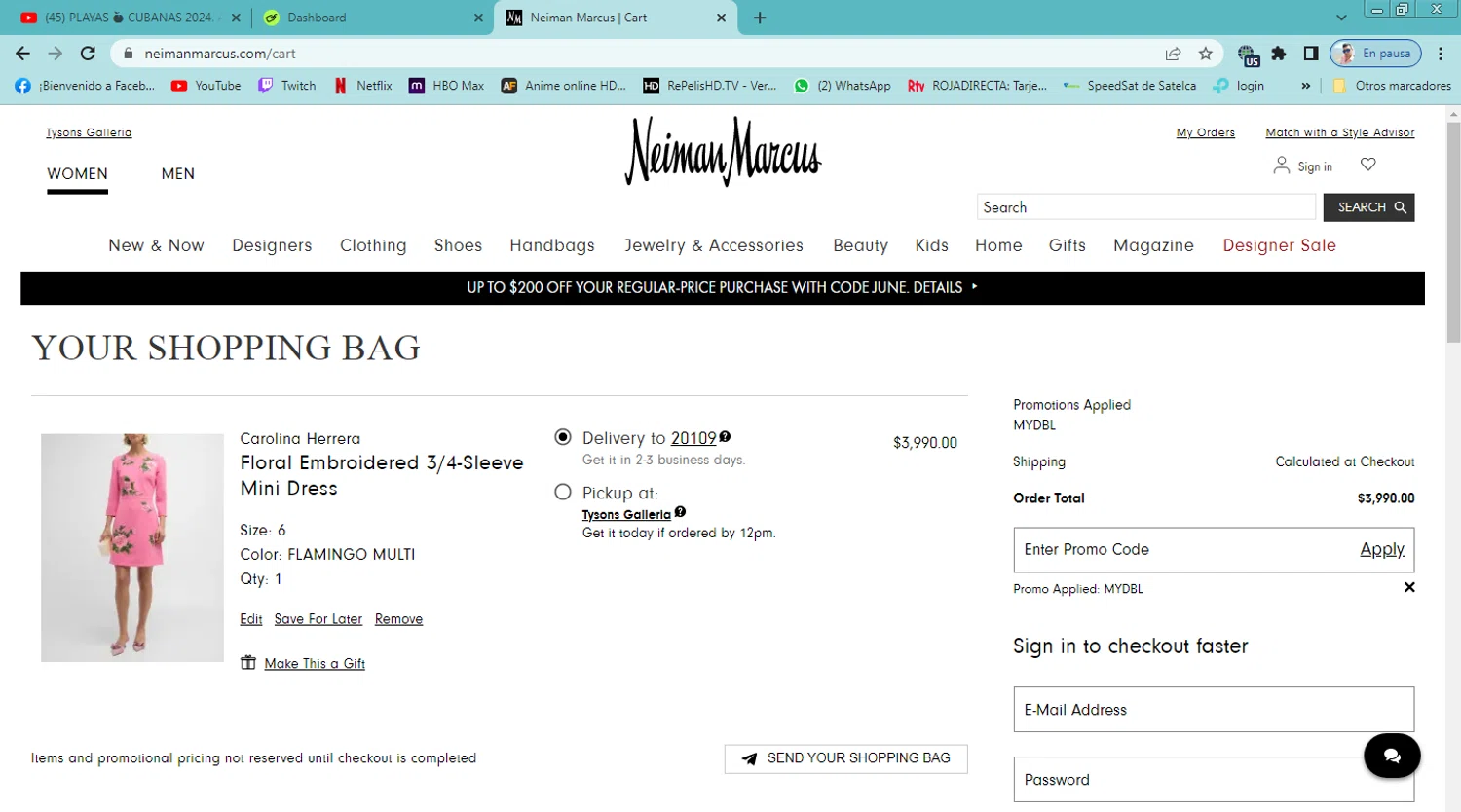Select Pickup at radio button
Image resolution: width=1461 pixels, height=812 pixels.
click(563, 492)
